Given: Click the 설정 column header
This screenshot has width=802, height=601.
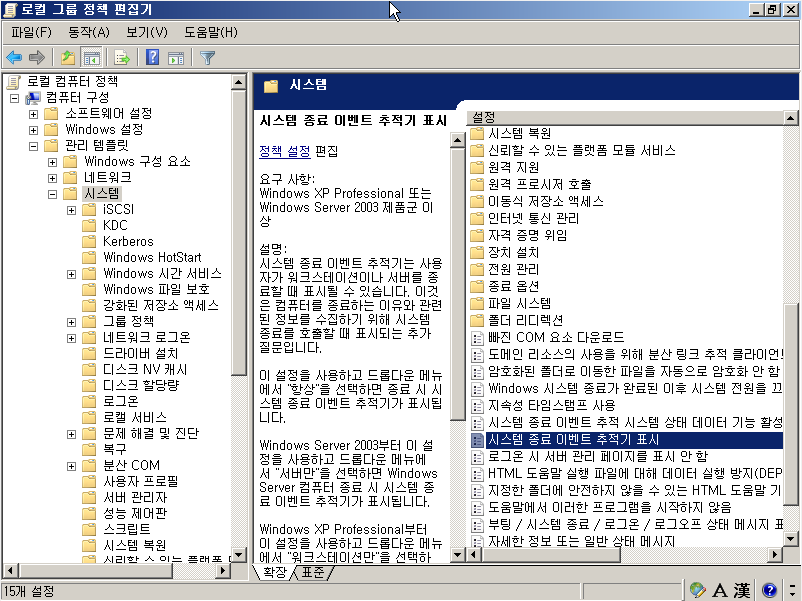Looking at the screenshot, I should pyautogui.click(x=625, y=118).
